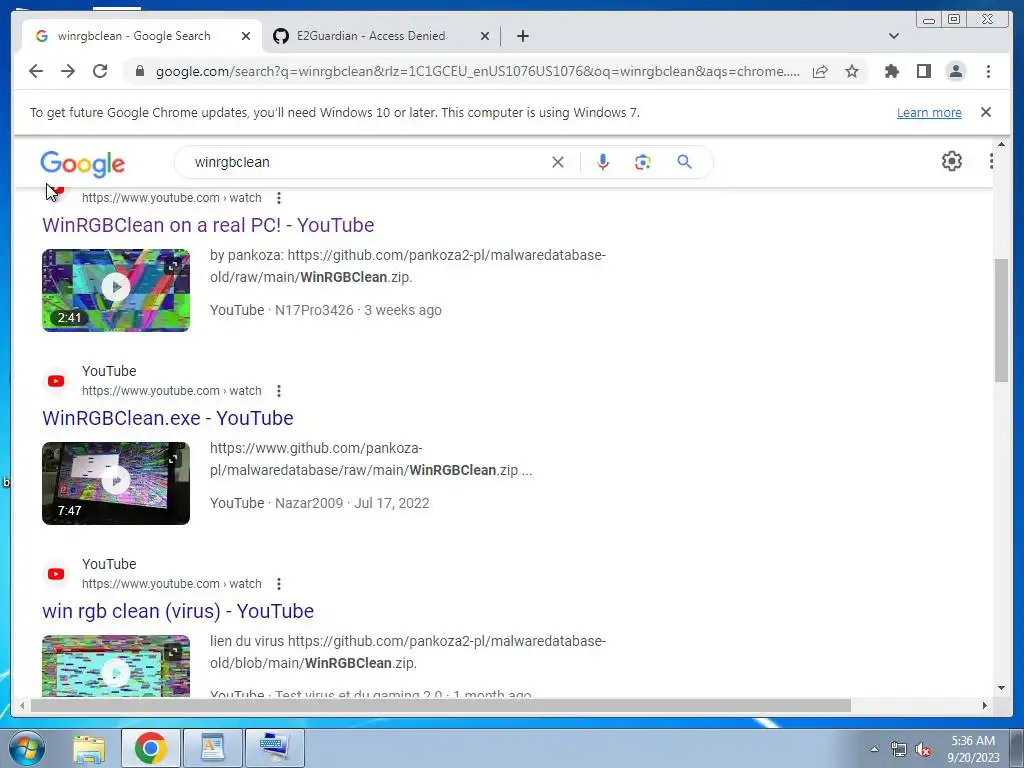
Task: Bookmark this tab with the star icon
Action: (852, 71)
